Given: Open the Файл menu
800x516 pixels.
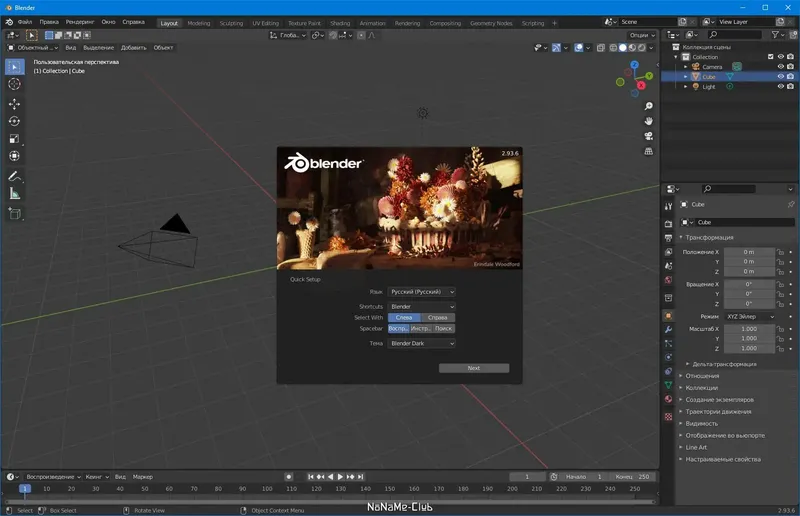Looking at the screenshot, I should click(25, 22).
